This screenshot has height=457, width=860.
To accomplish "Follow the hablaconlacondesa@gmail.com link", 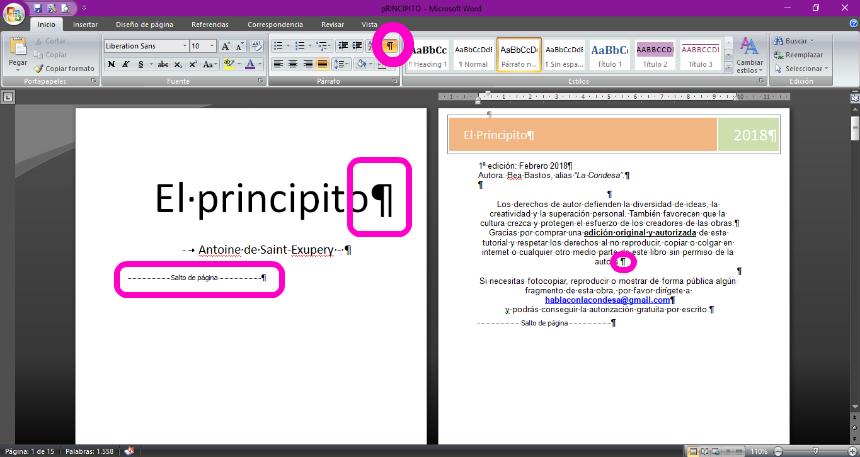I will (x=607, y=300).
